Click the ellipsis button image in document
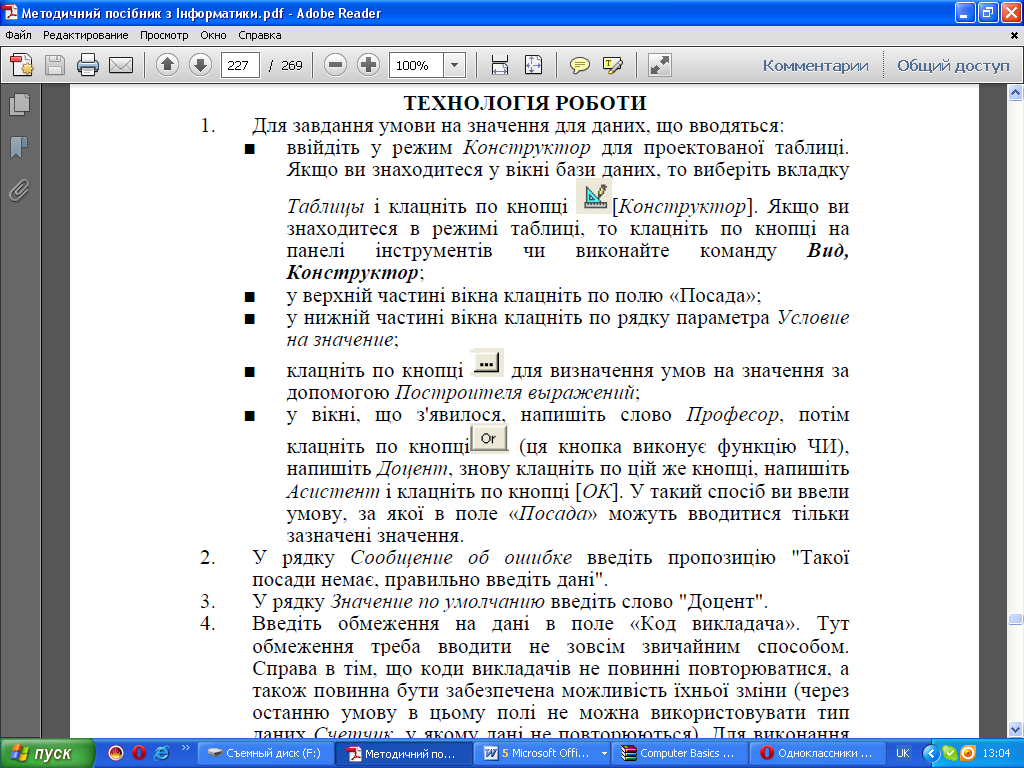 point(487,363)
